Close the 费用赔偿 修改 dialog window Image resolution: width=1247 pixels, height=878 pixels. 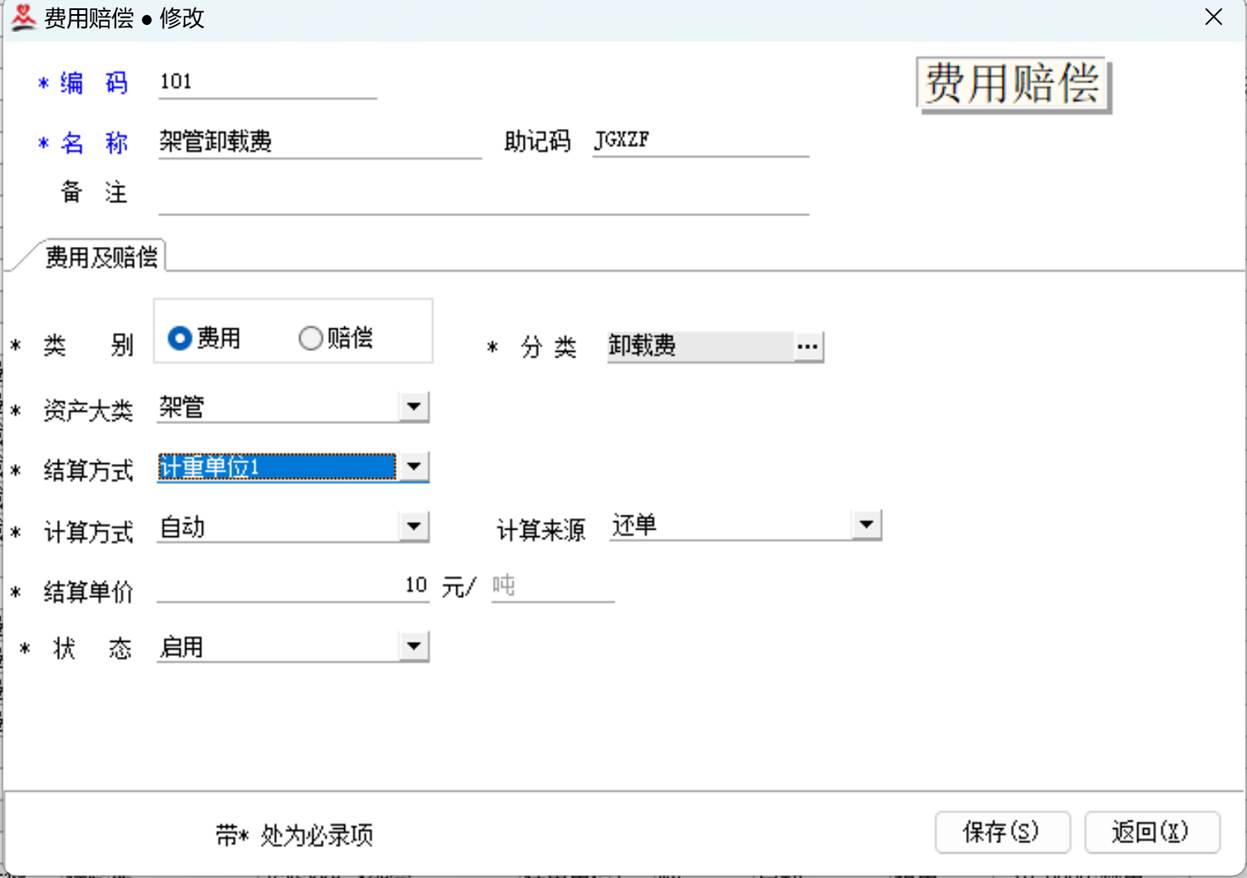click(1213, 18)
